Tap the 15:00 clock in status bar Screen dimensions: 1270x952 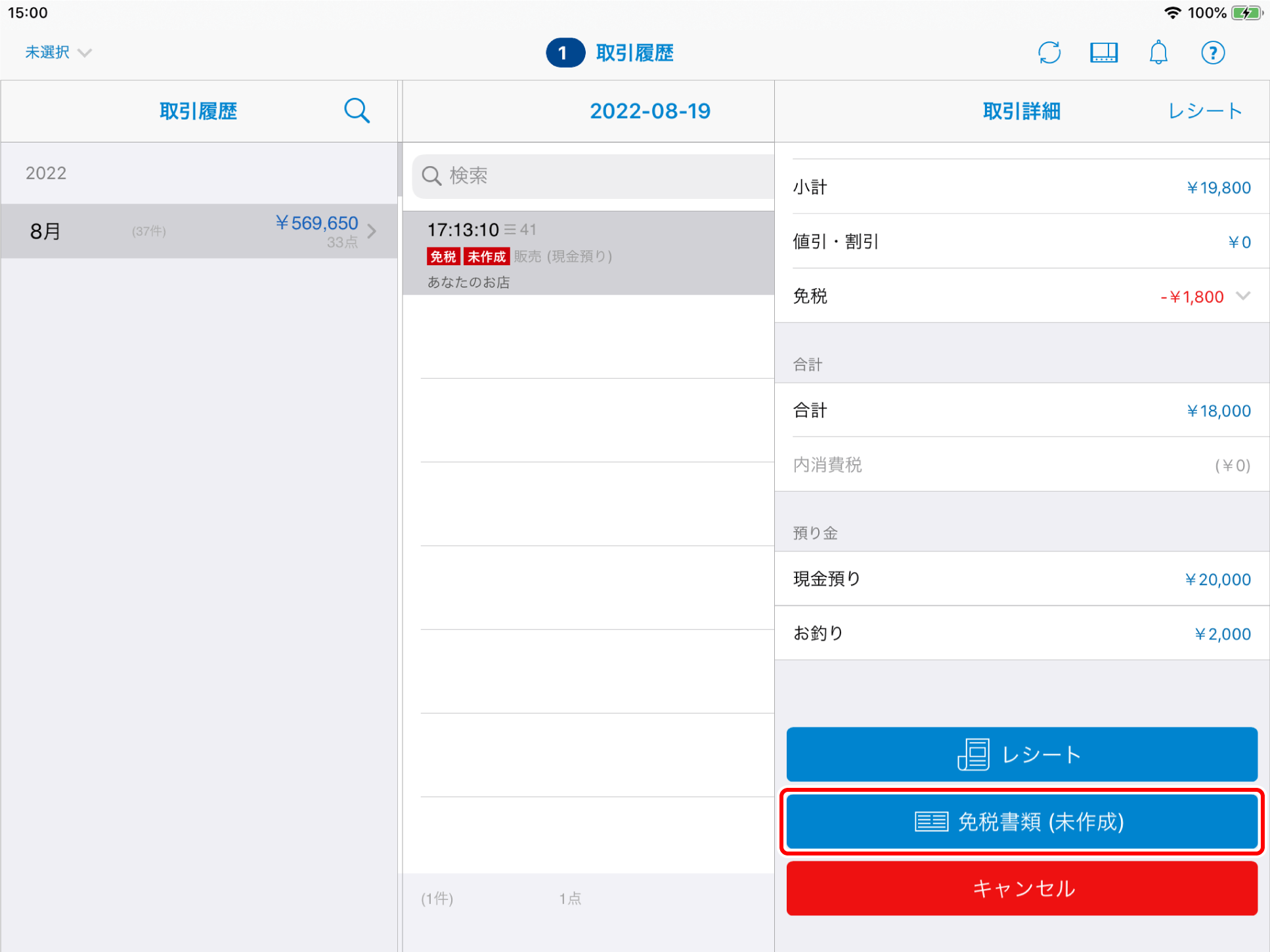point(28,12)
